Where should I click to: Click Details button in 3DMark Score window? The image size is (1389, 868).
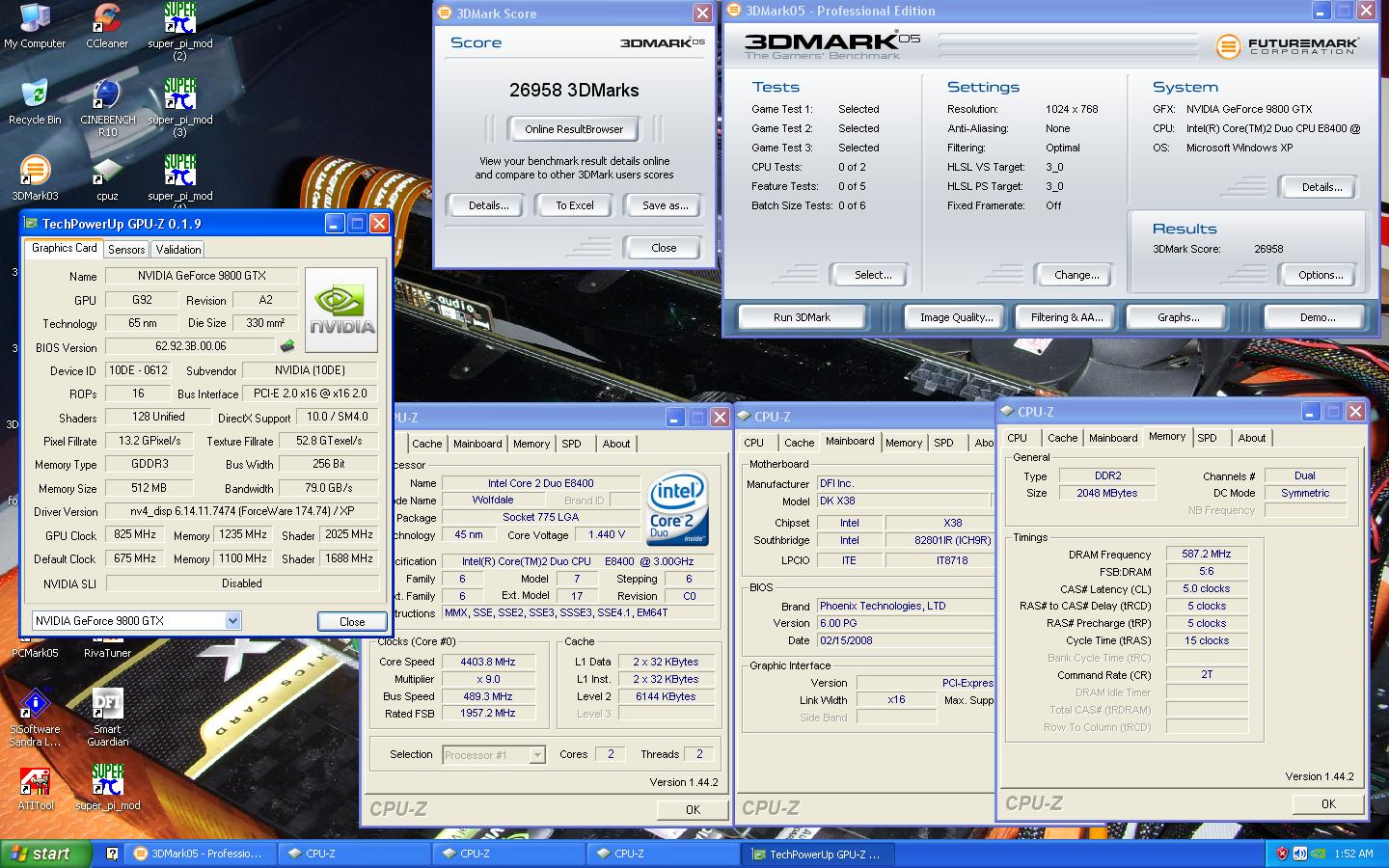(x=489, y=205)
